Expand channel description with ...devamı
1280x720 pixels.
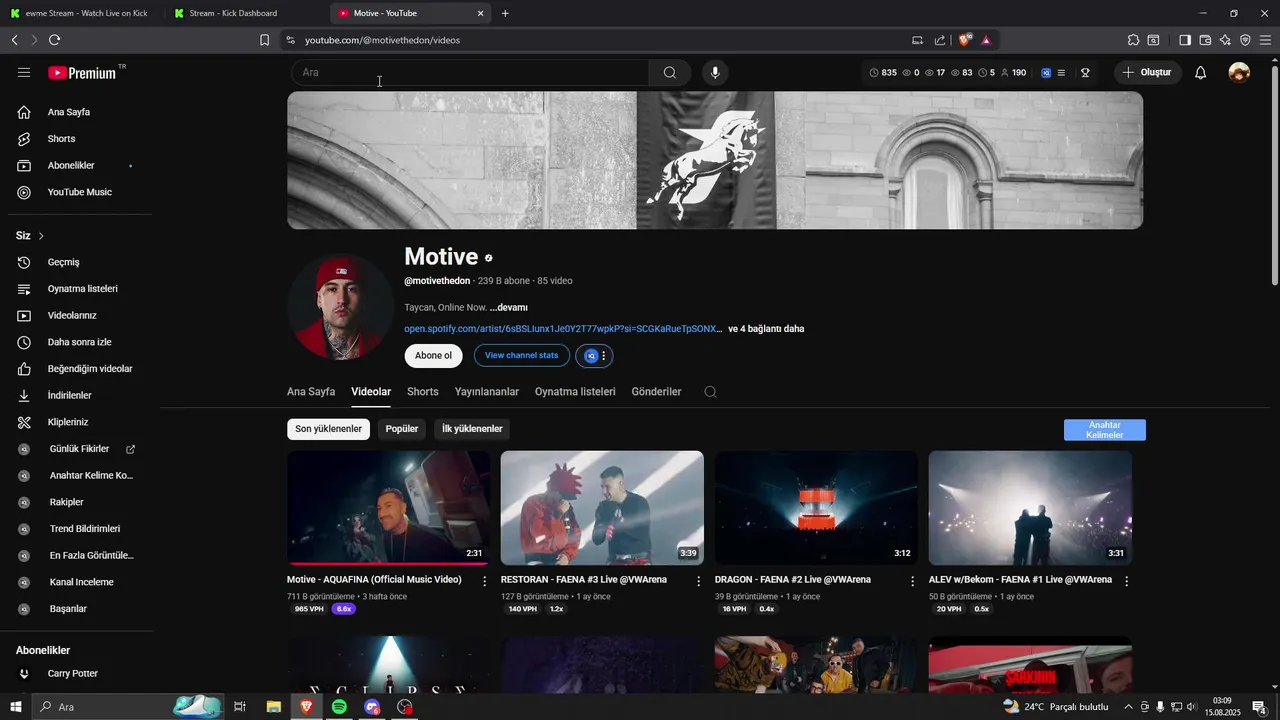tap(509, 307)
